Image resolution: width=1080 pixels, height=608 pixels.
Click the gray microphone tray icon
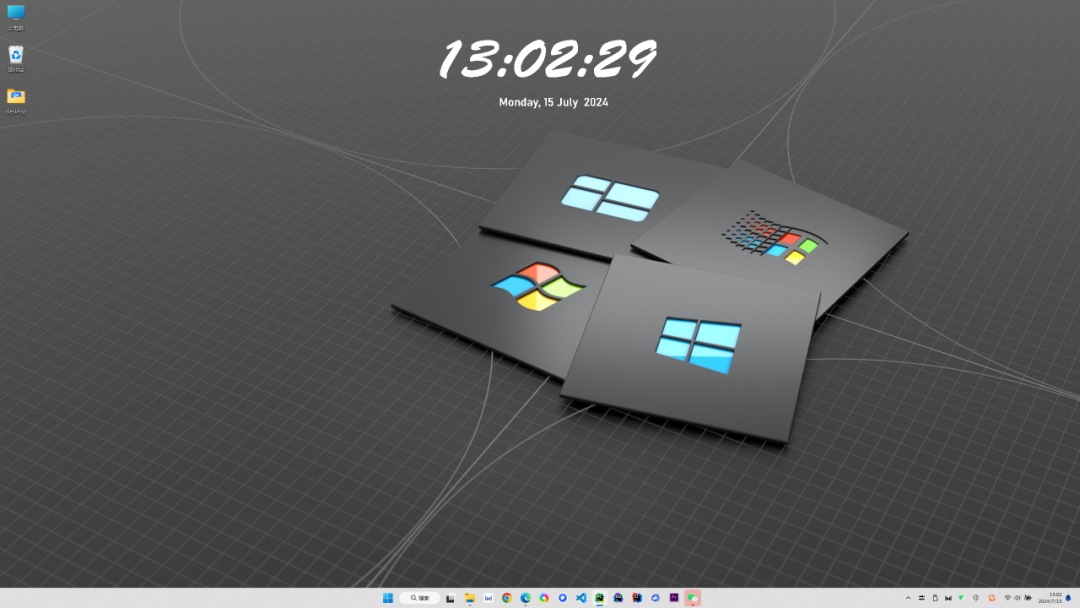975,598
